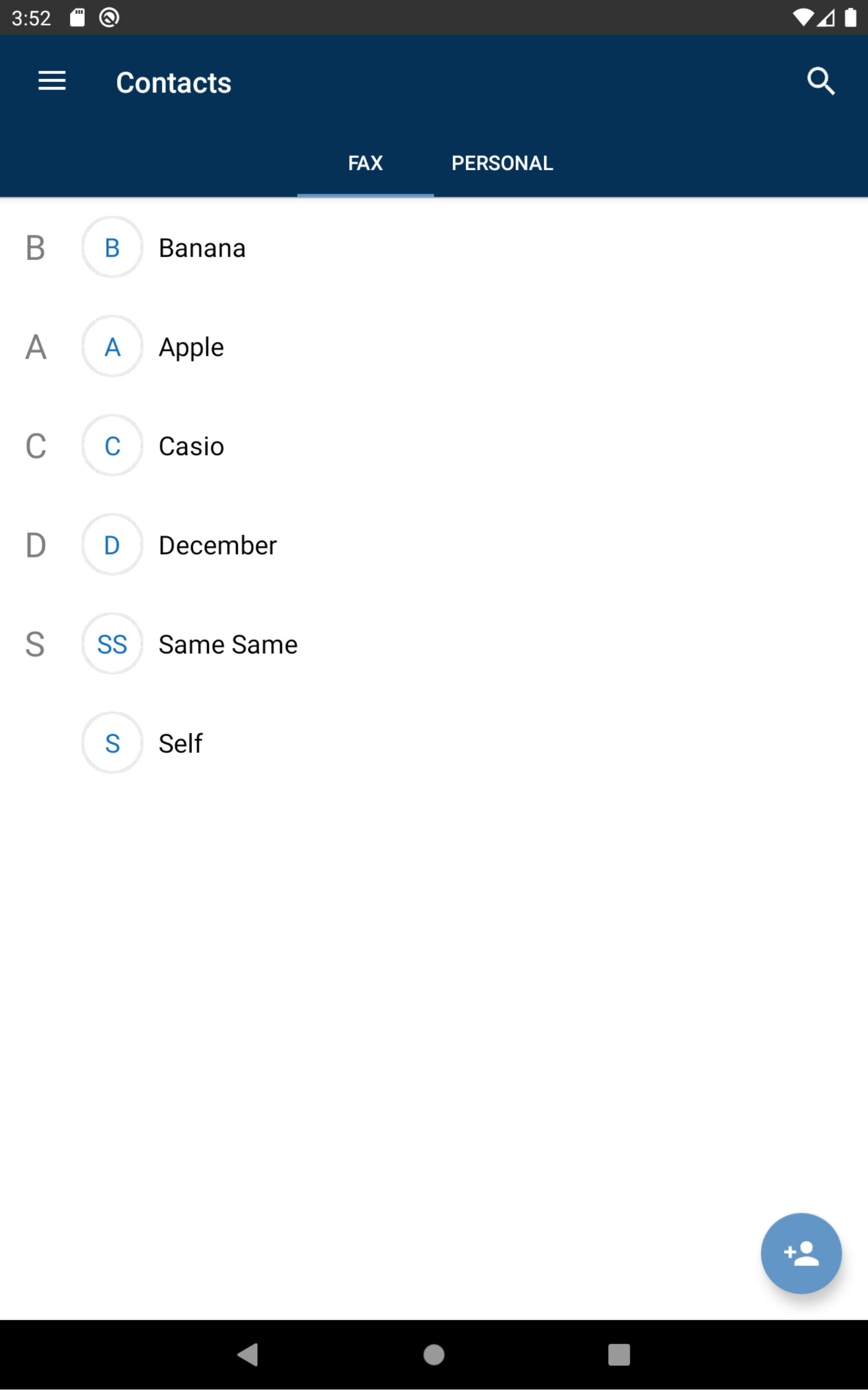868x1390 pixels.
Task: Switch to the FAX tab
Action: (x=365, y=163)
